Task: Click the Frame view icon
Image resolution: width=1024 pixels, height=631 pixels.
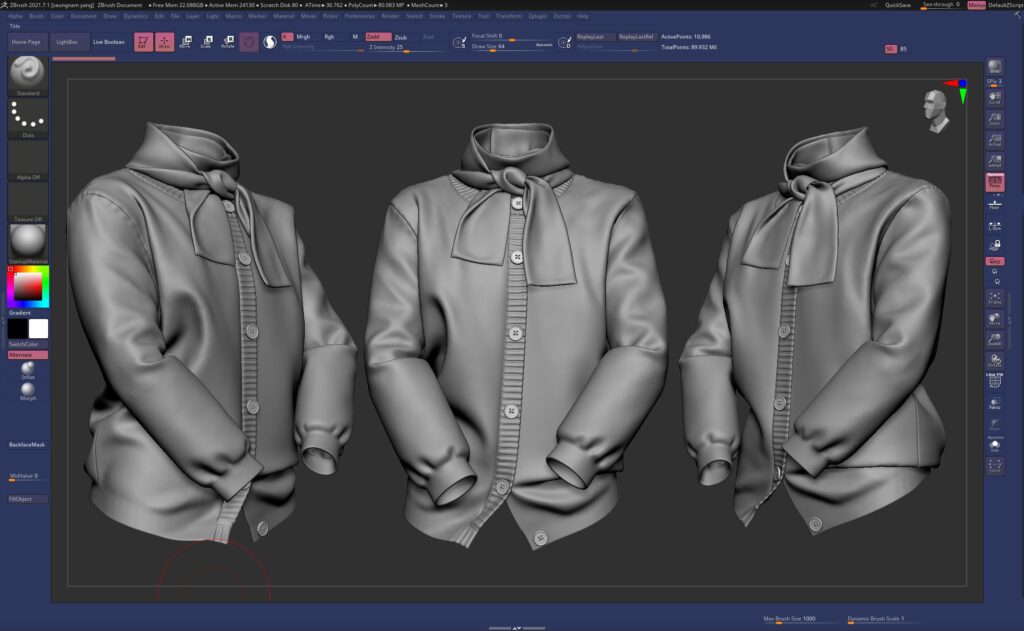Action: (994, 297)
